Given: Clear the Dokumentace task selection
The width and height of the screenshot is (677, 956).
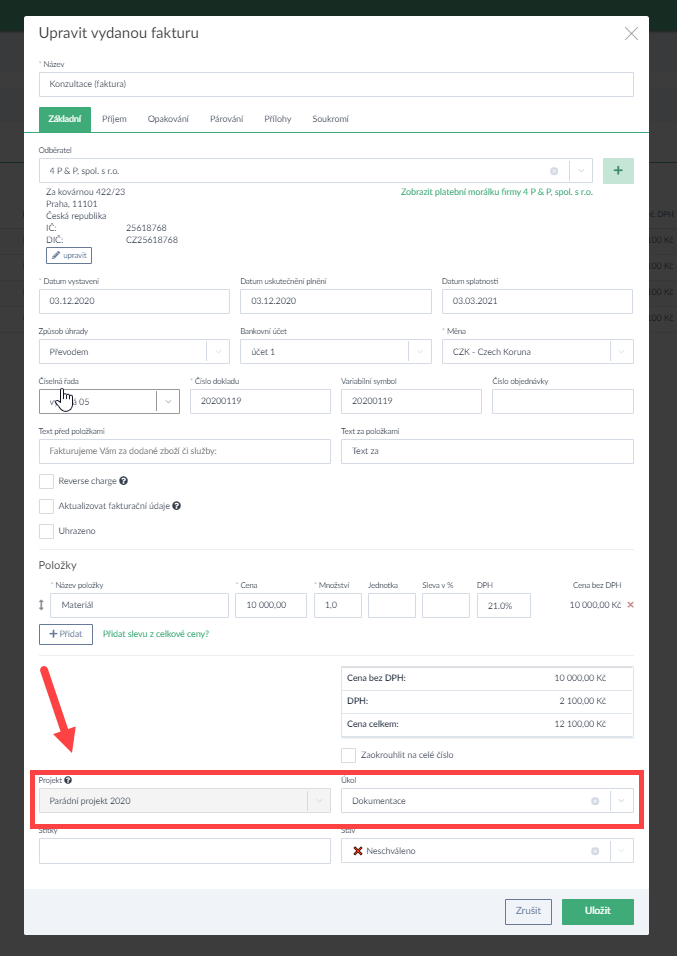Looking at the screenshot, I should pyautogui.click(x=595, y=801).
